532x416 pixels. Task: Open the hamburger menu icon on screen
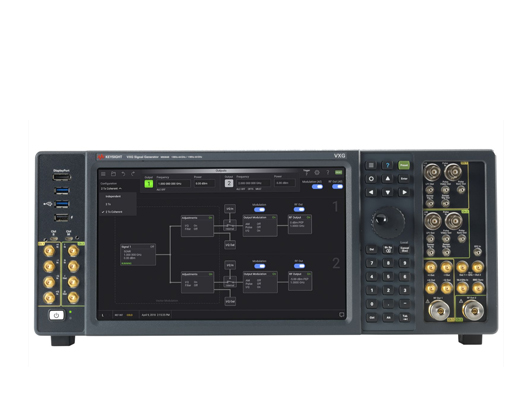103,174
